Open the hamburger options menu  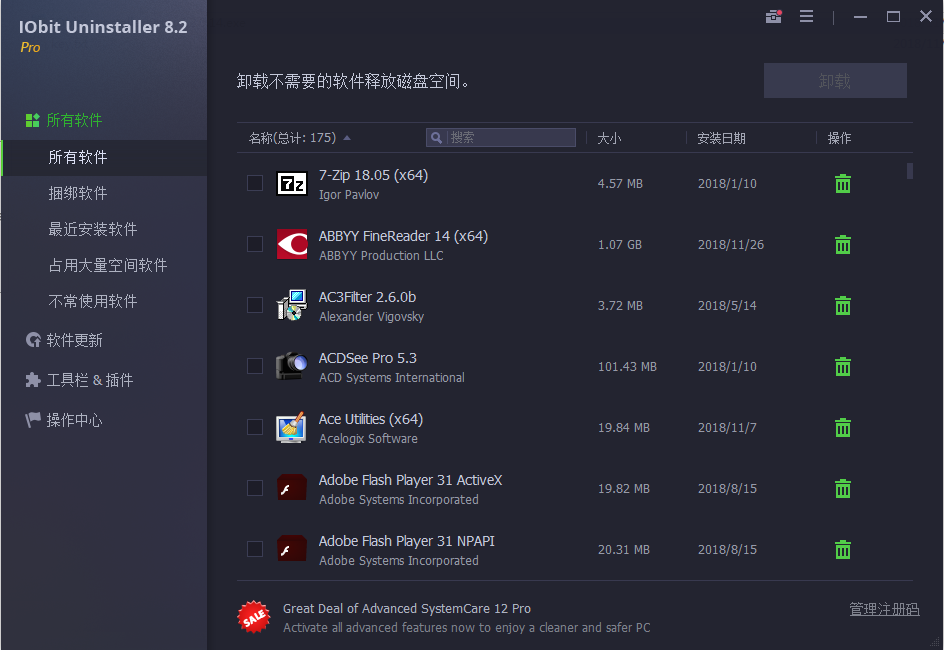click(806, 16)
